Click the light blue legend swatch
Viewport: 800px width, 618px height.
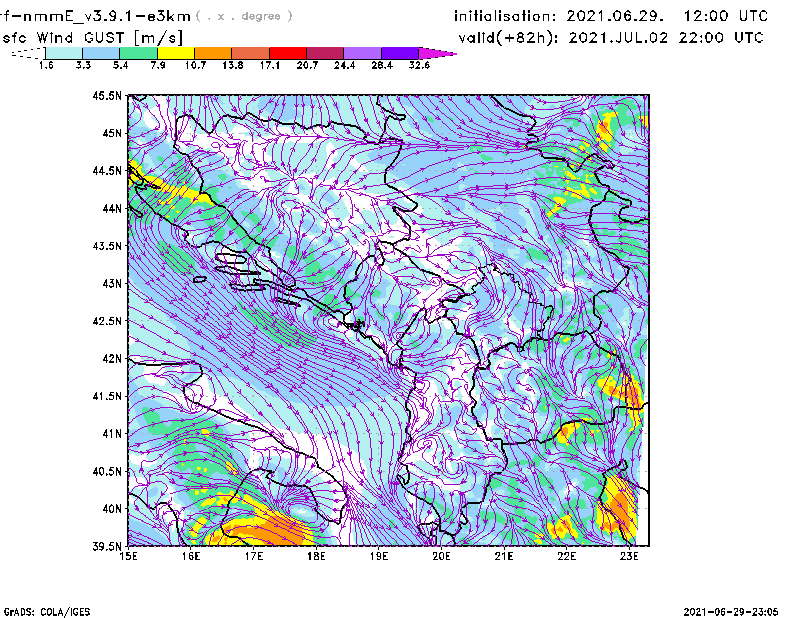tap(101, 53)
